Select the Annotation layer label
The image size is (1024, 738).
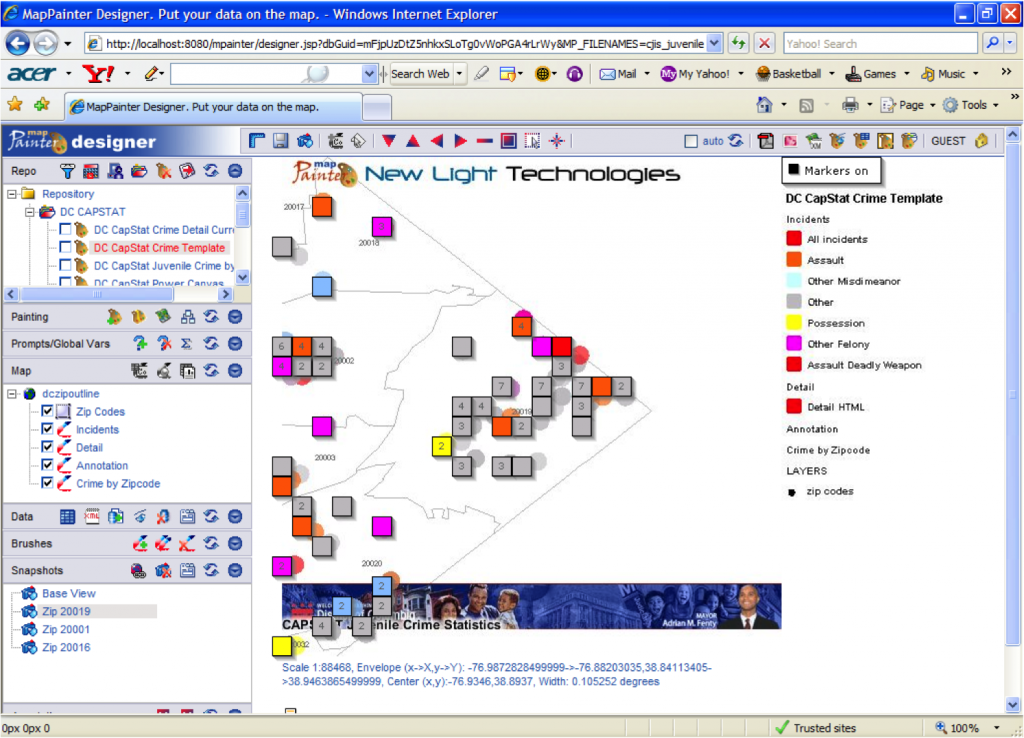102,465
